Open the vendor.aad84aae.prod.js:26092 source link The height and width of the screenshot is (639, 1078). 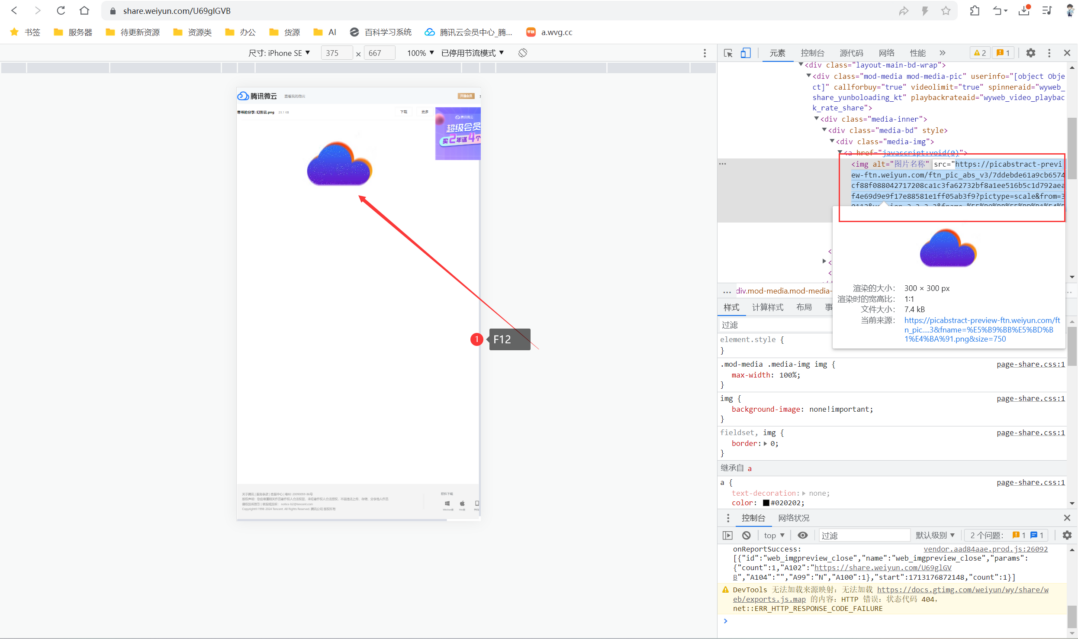(985, 549)
